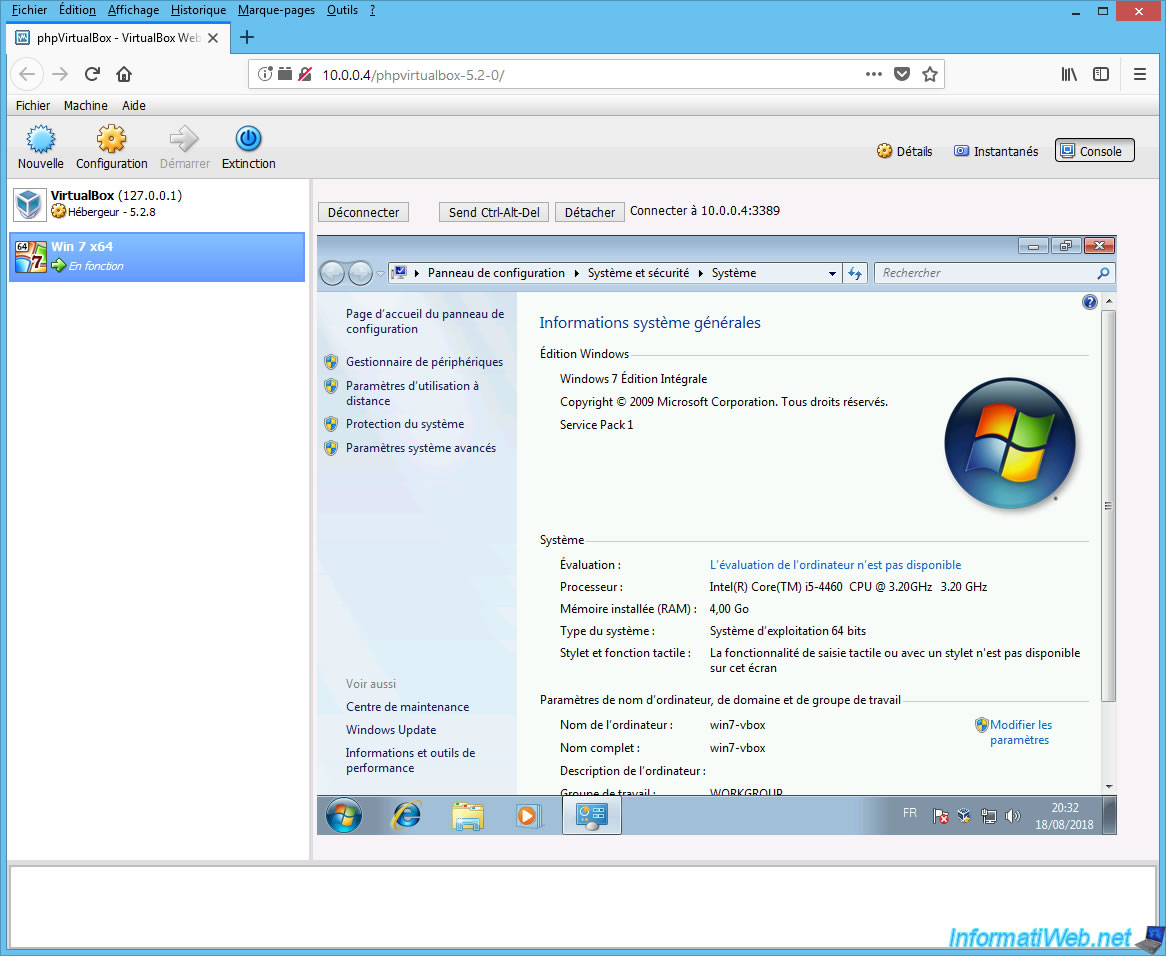1166x956 pixels.
Task: Open Centre de maintenance link
Action: point(408,707)
